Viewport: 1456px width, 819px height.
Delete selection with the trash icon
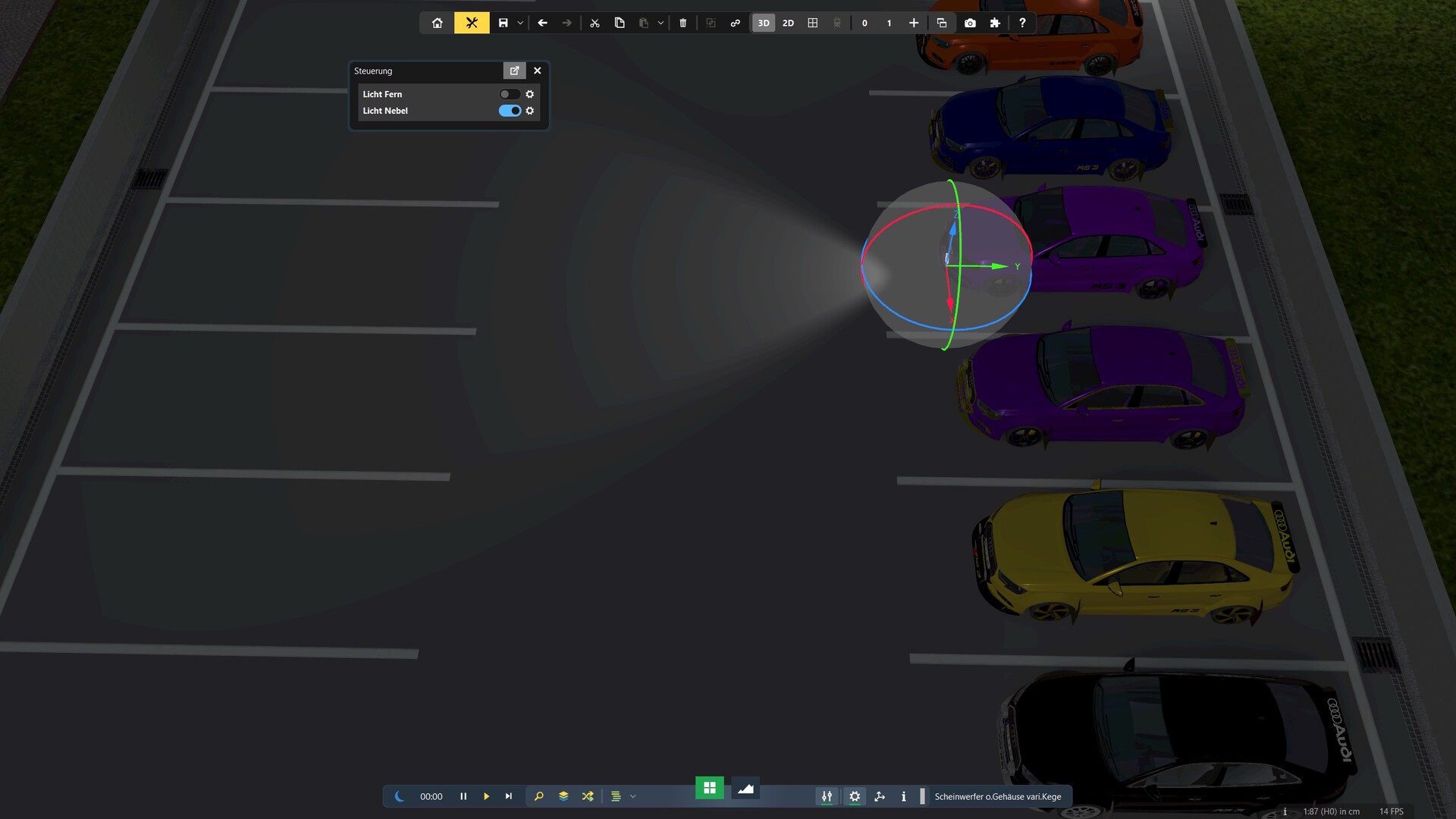click(682, 23)
